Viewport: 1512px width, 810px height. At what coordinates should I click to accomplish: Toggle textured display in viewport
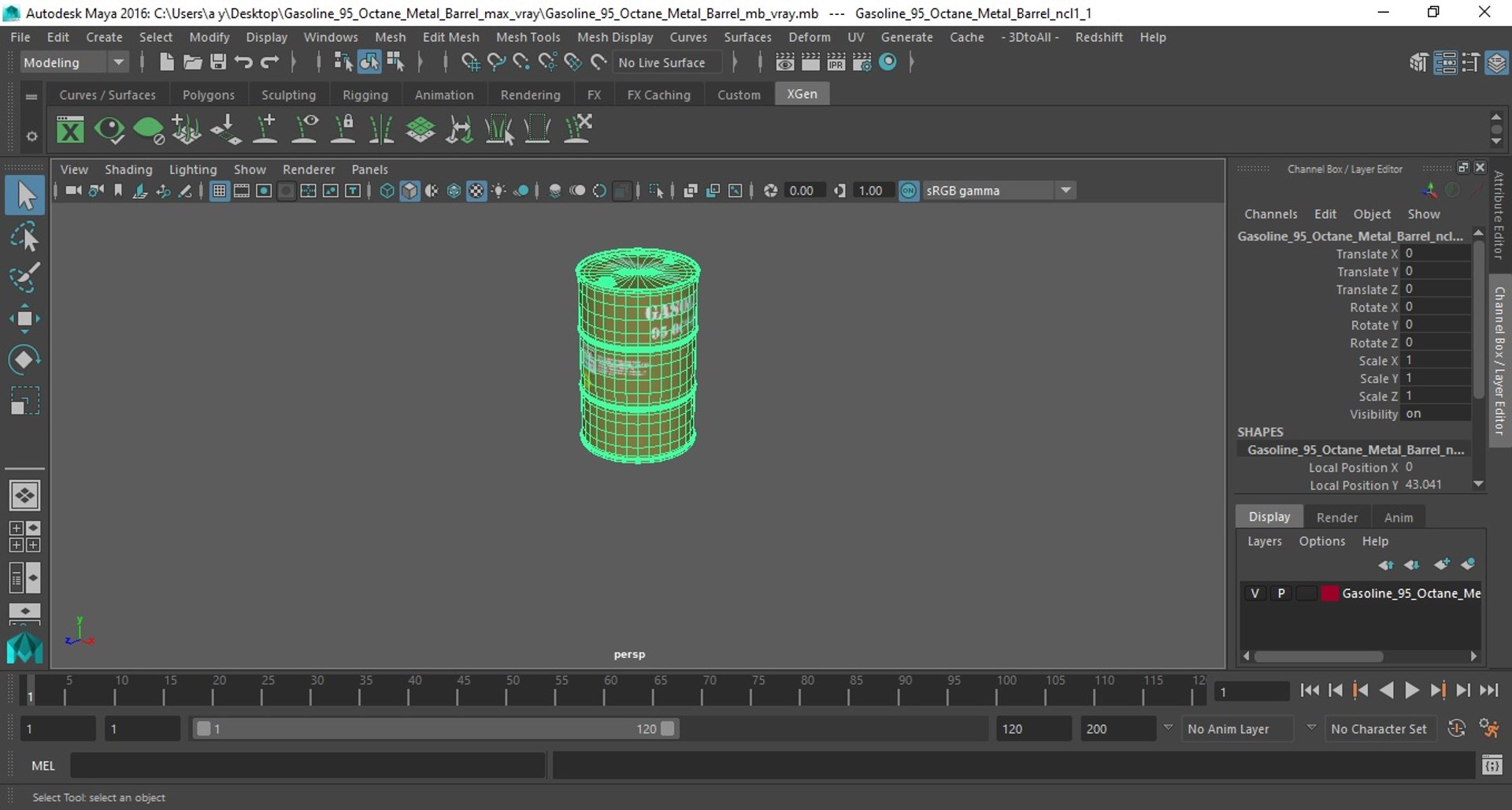point(476,191)
